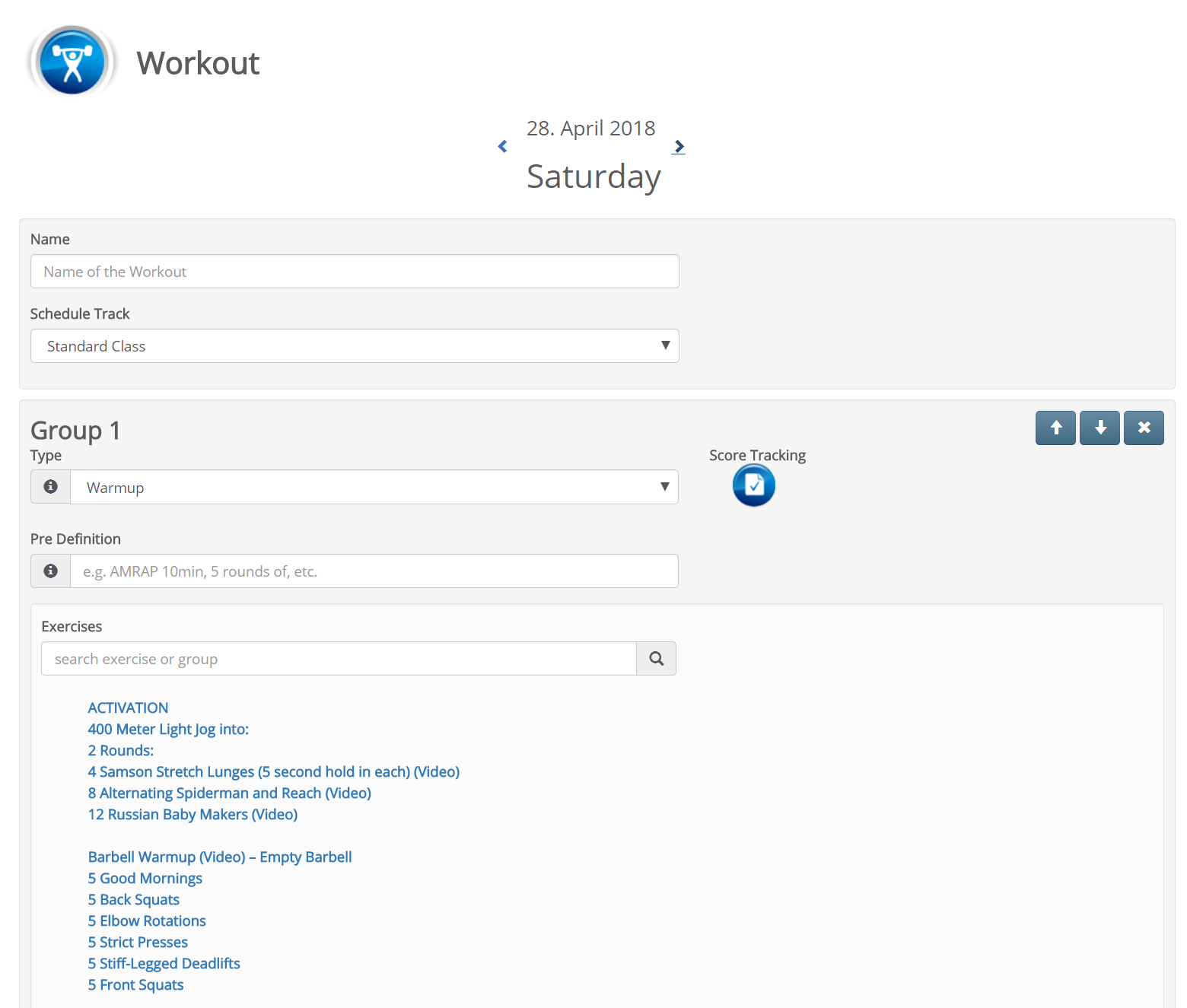This screenshot has width=1187, height=1008.
Task: Click the Name of the Workout field
Action: coord(354,271)
